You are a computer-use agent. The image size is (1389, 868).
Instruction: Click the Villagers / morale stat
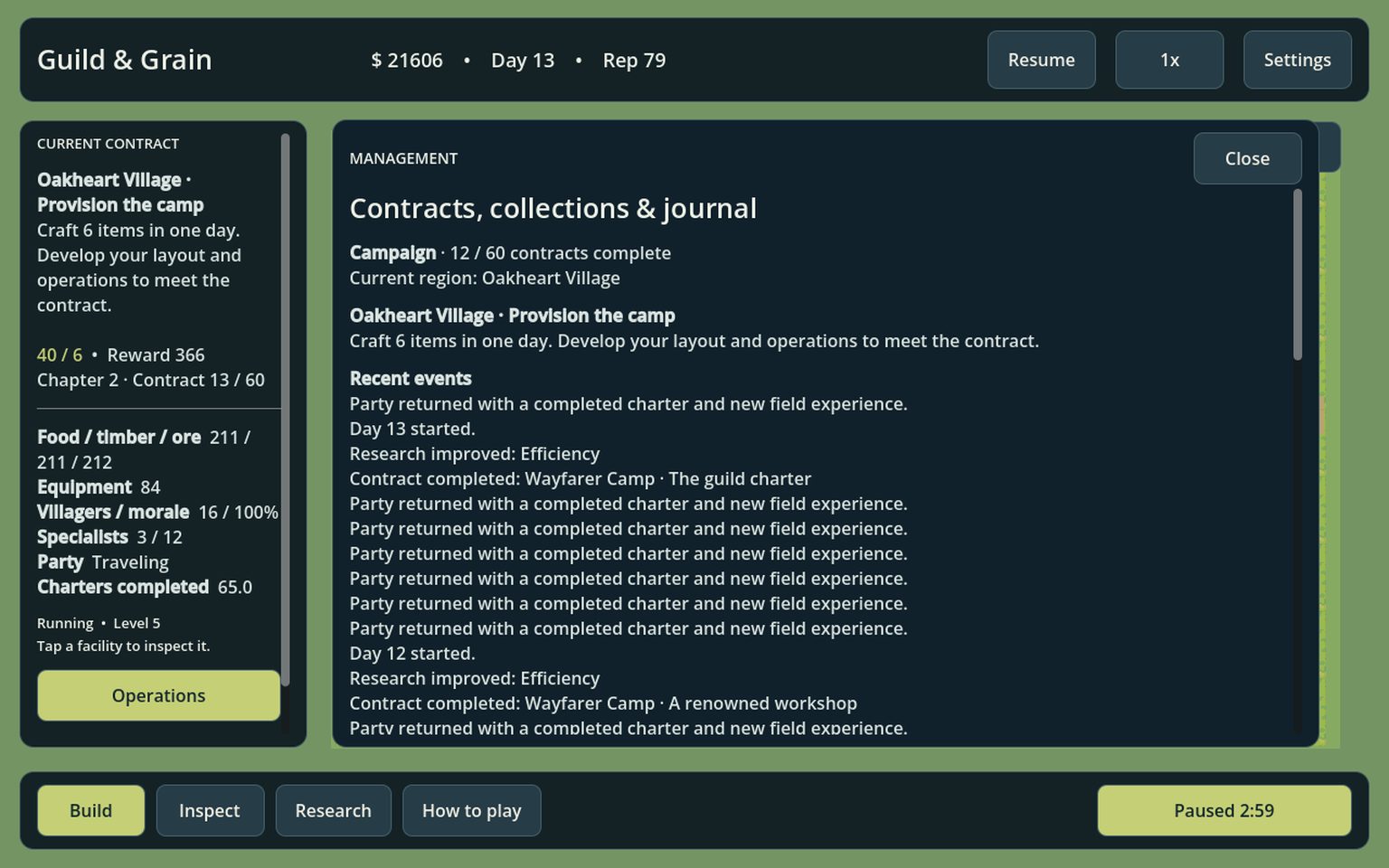(x=157, y=512)
